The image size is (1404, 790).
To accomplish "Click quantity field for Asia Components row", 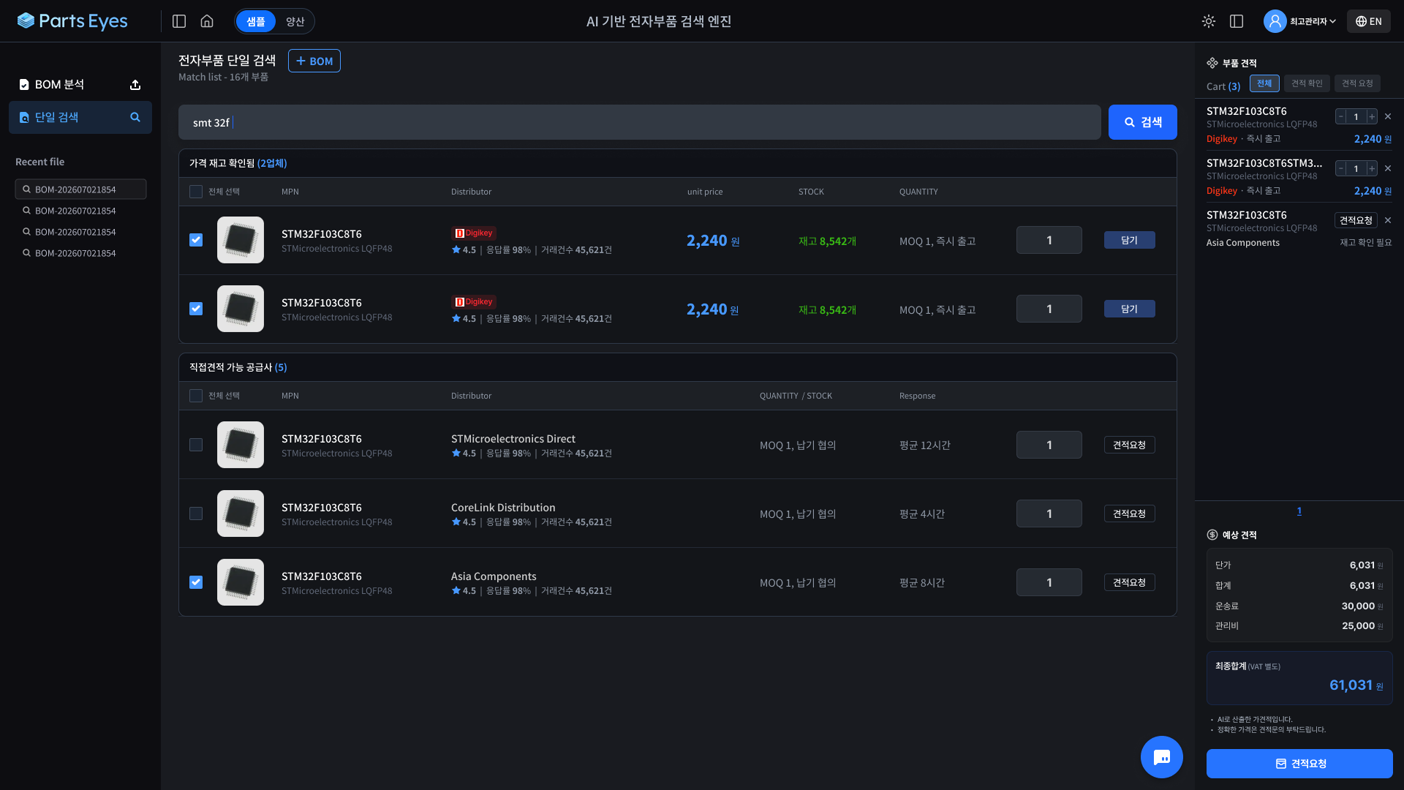I will click(x=1049, y=582).
